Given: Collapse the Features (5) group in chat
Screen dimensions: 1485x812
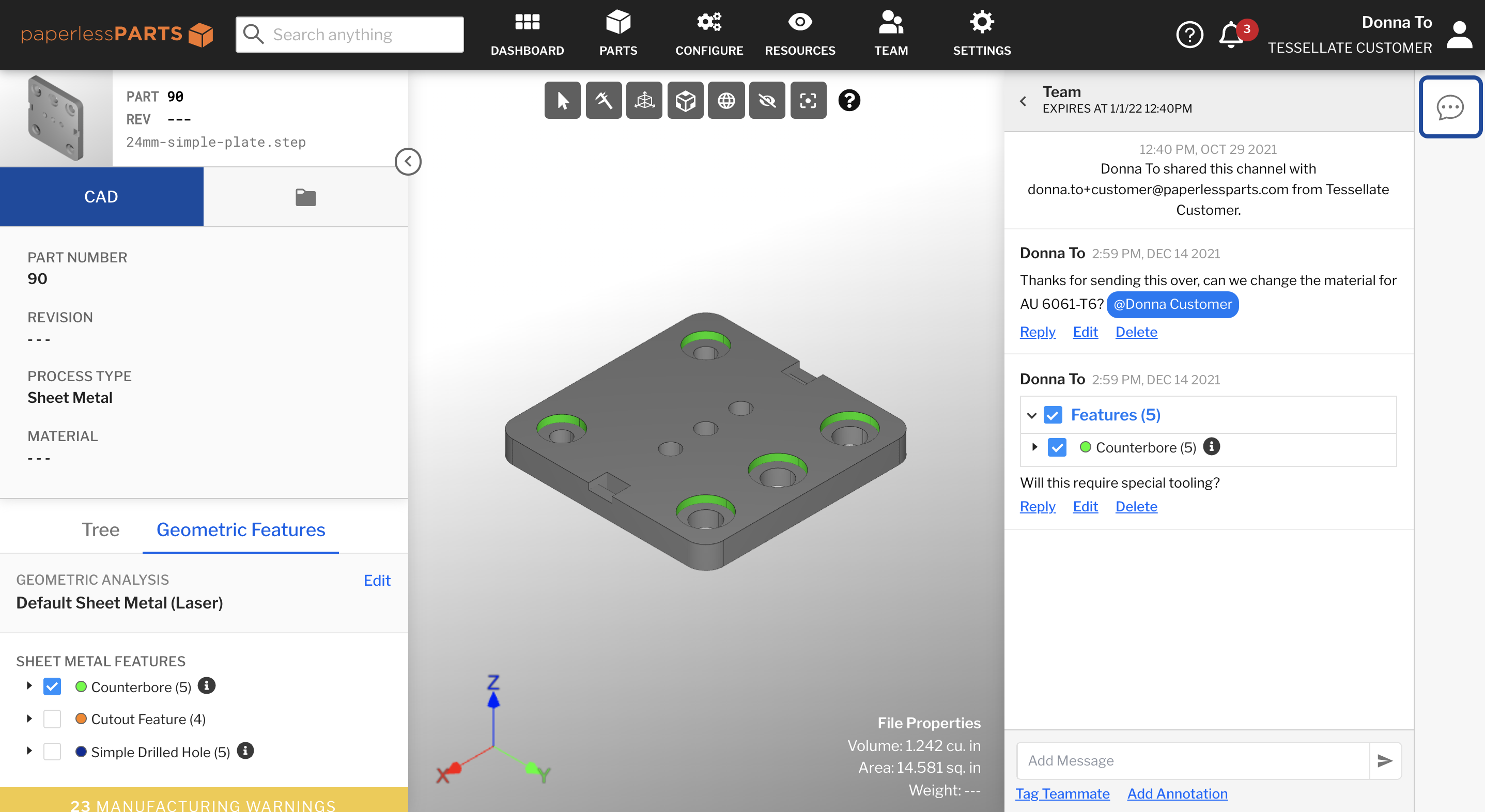Looking at the screenshot, I should click(1032, 415).
